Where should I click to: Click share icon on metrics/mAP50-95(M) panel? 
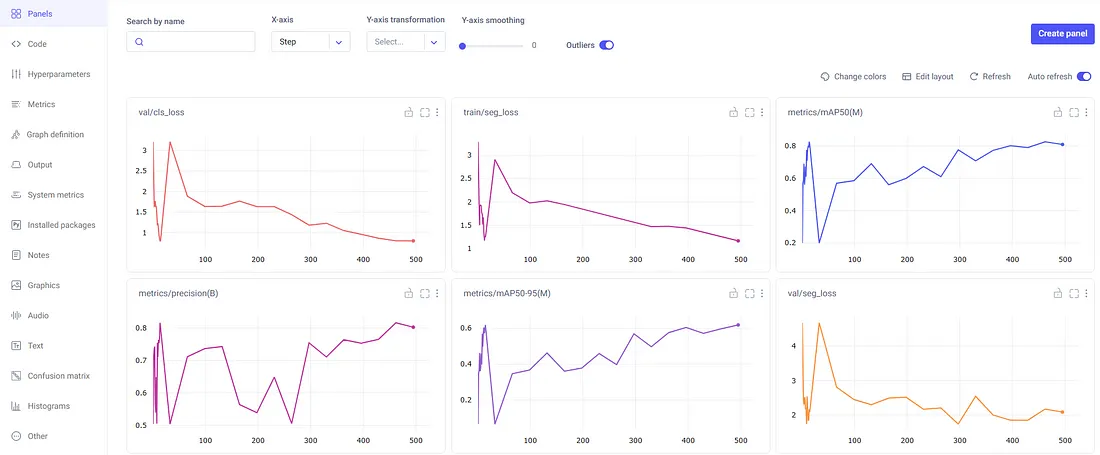point(734,294)
